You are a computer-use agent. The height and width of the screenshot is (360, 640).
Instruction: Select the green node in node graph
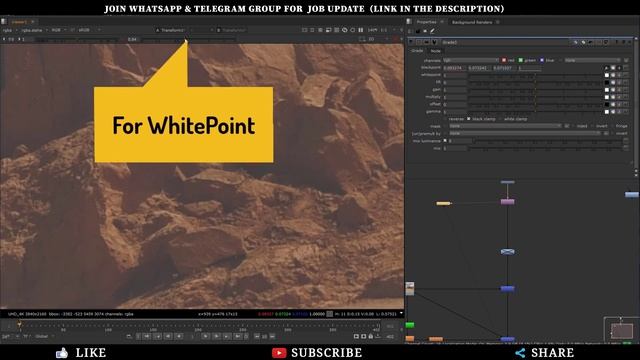[x=410, y=325]
